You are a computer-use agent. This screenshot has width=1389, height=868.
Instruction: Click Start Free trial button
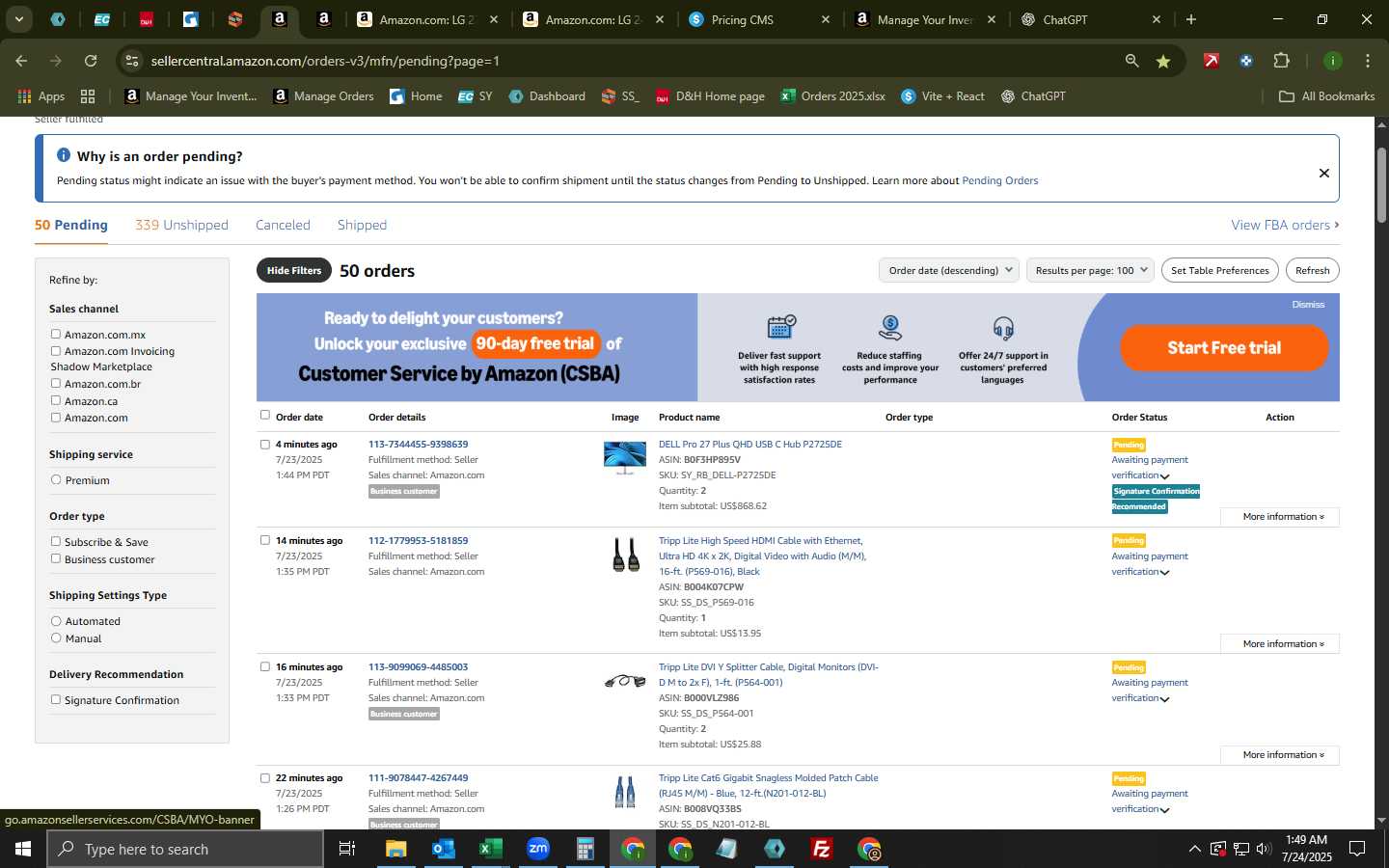(1224, 347)
